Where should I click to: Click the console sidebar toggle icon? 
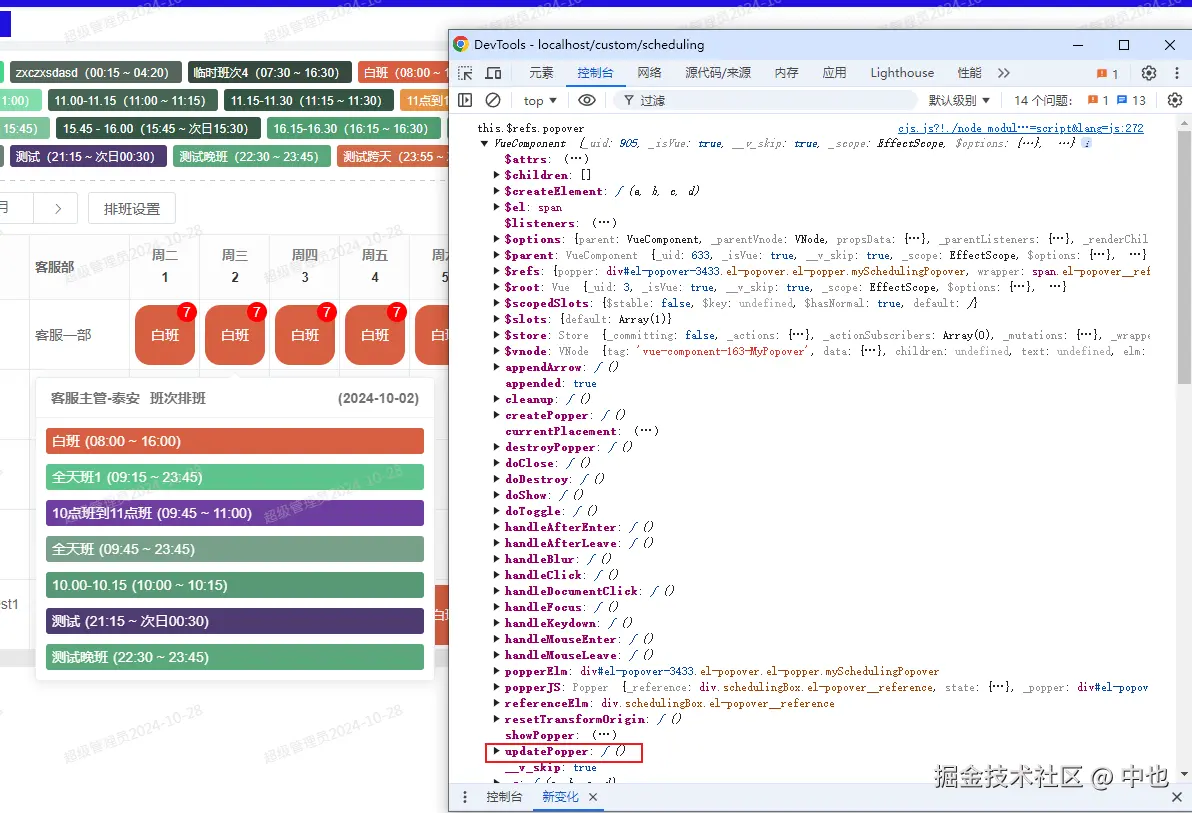tap(465, 100)
